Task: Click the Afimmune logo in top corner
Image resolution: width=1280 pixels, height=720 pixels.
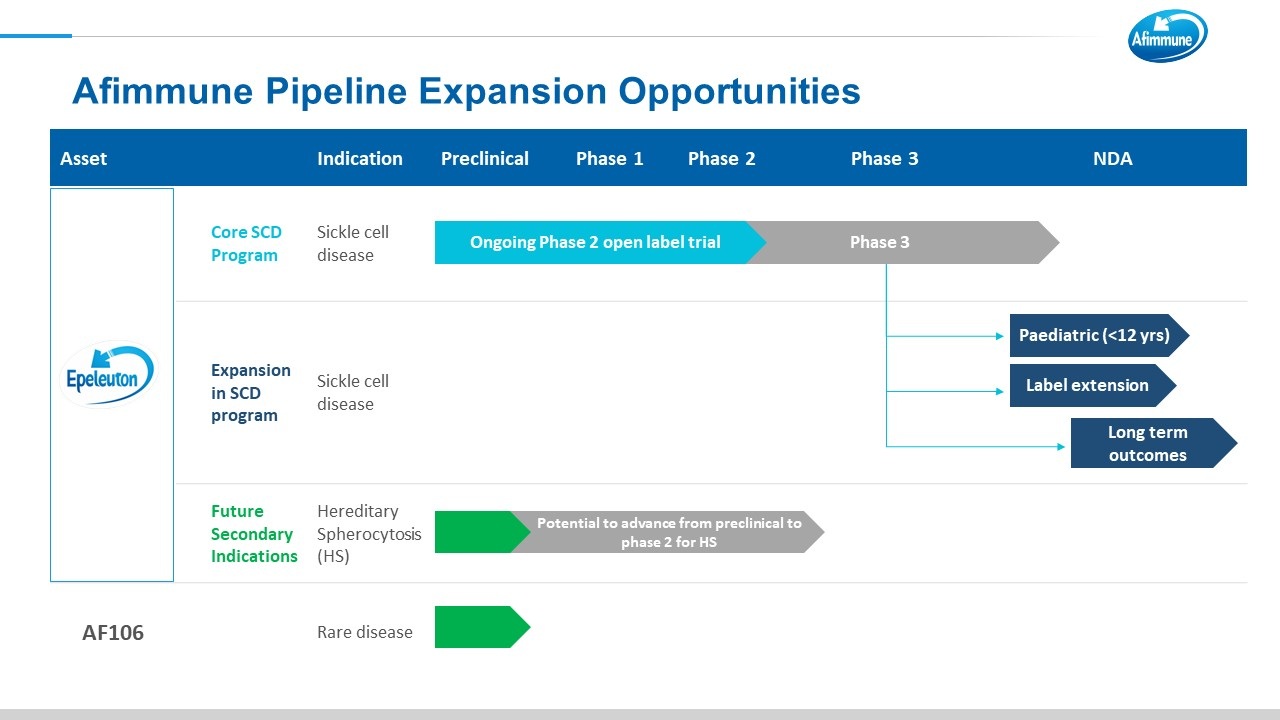Action: tap(1167, 37)
